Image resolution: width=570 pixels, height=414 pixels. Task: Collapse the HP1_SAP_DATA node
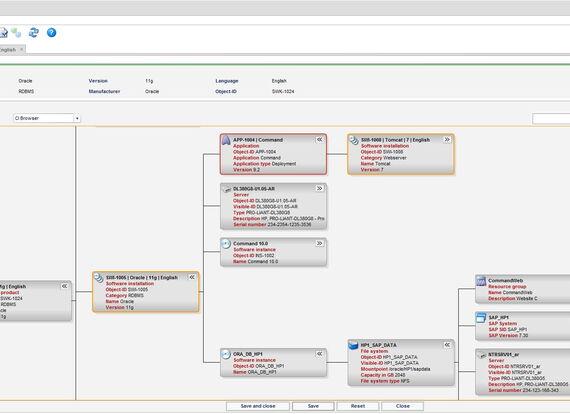coord(447,345)
